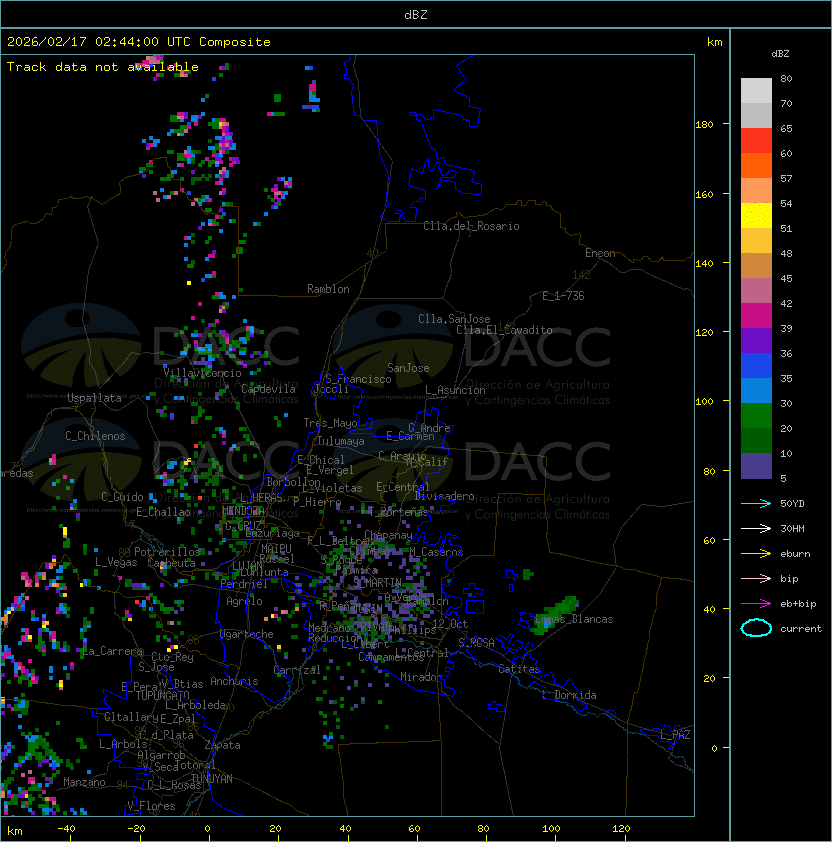Click the '50YD' legend label

(x=792, y=504)
